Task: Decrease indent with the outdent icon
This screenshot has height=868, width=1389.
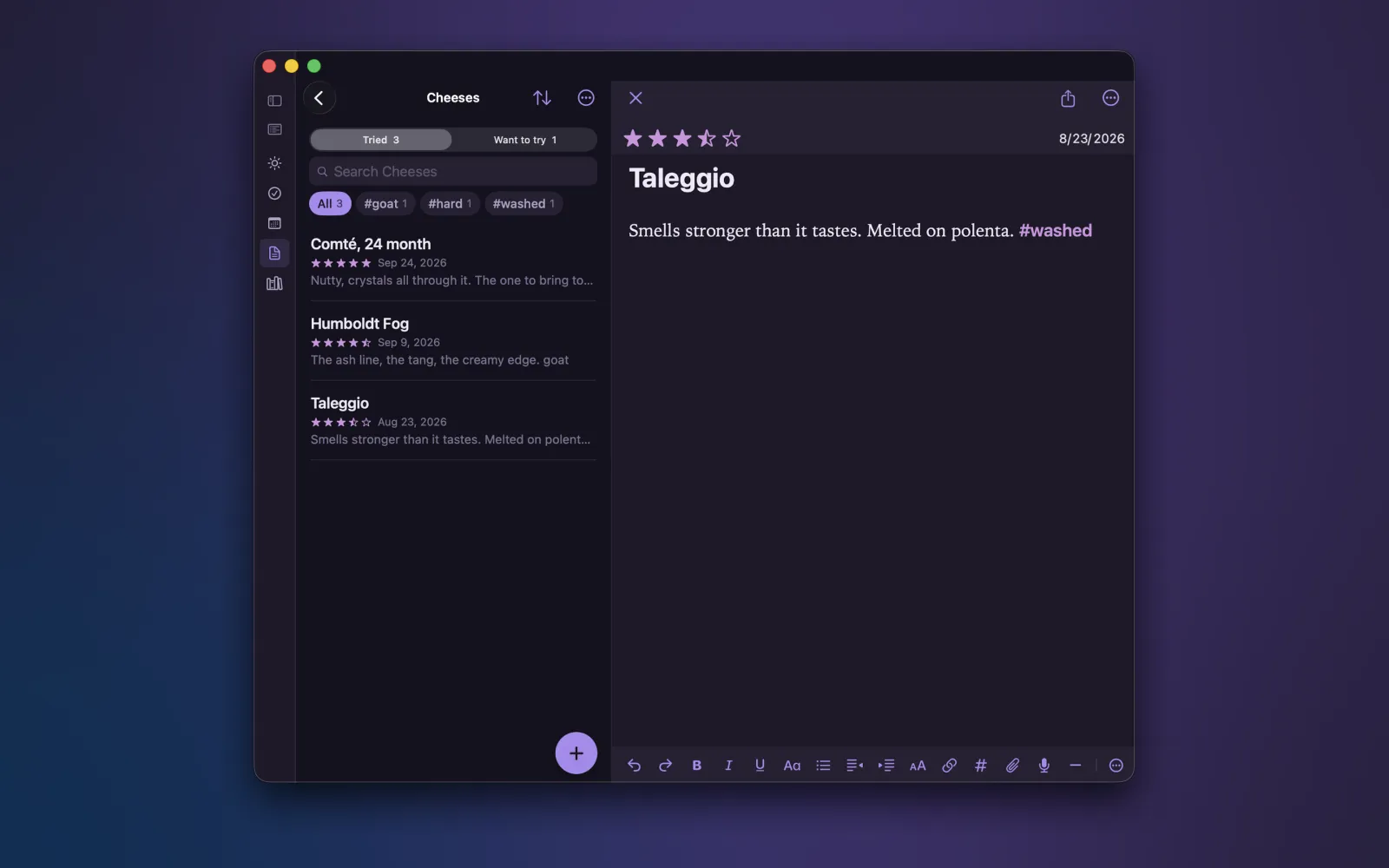Action: [854, 766]
